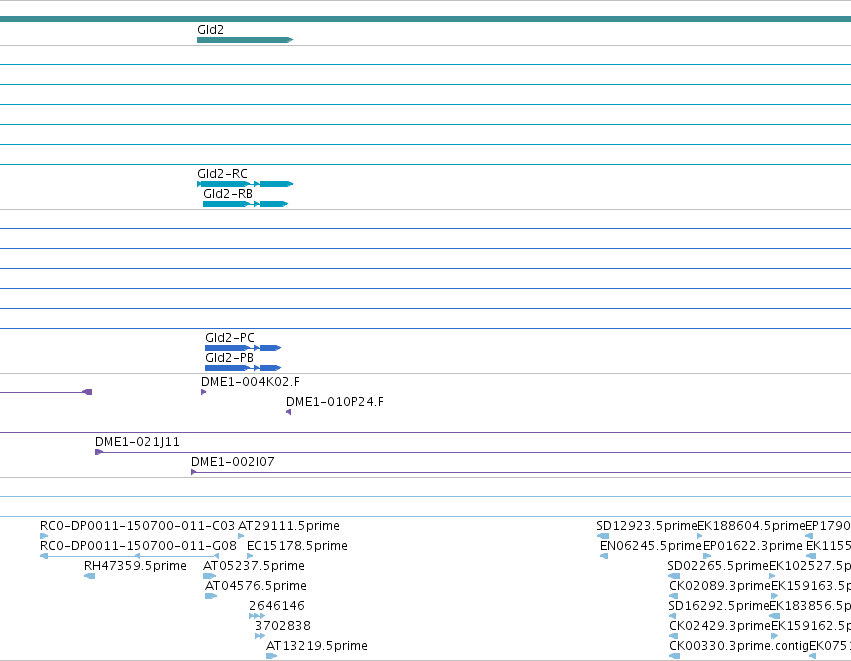
Task: Select the SD16292.5prime EST label
Action: (x=719, y=606)
